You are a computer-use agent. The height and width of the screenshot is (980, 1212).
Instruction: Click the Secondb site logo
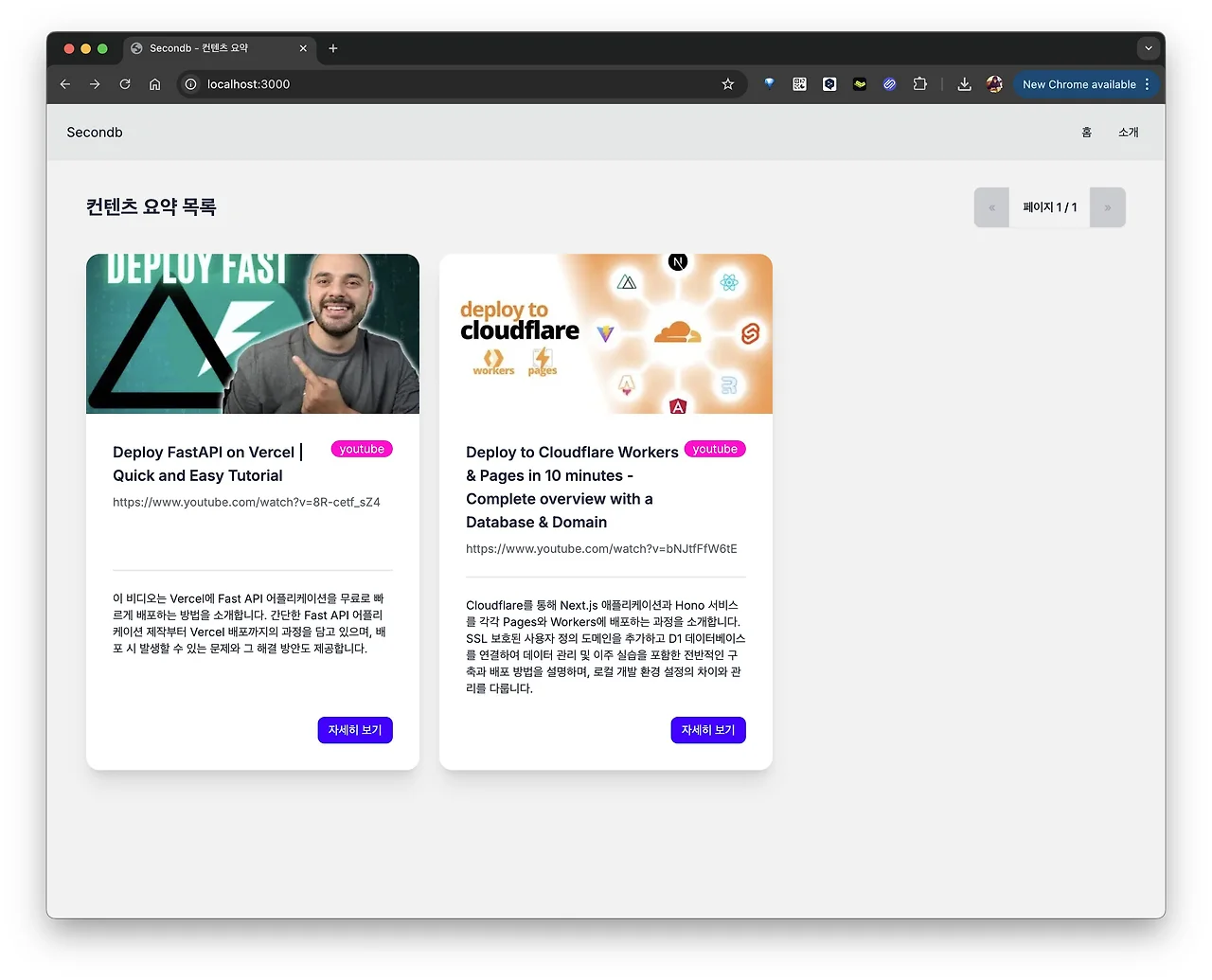click(x=95, y=133)
